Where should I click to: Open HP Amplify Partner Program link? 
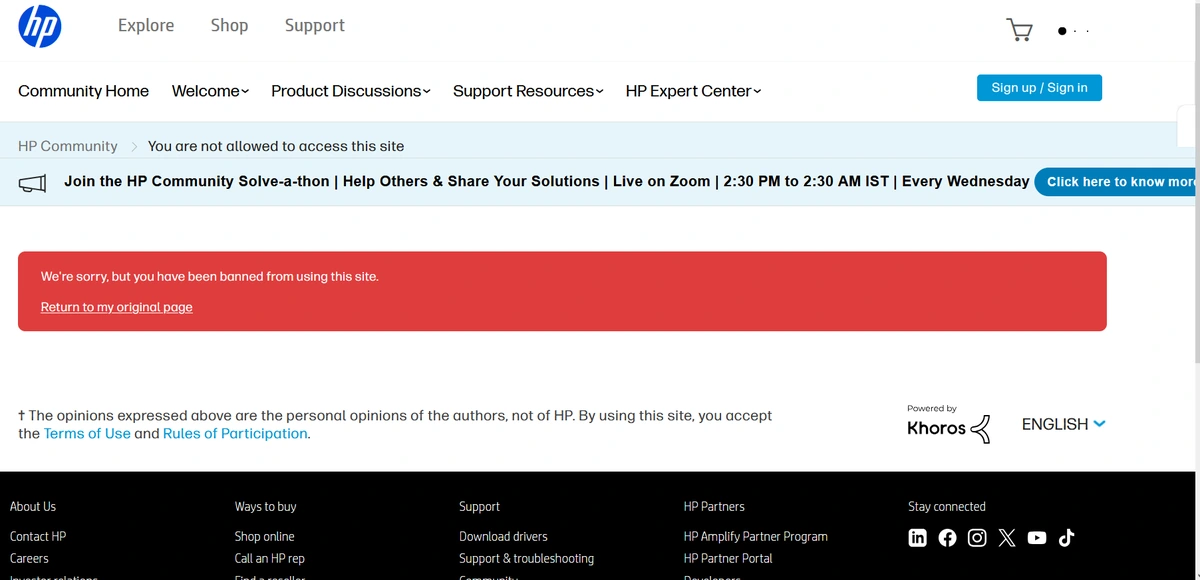[x=755, y=536]
